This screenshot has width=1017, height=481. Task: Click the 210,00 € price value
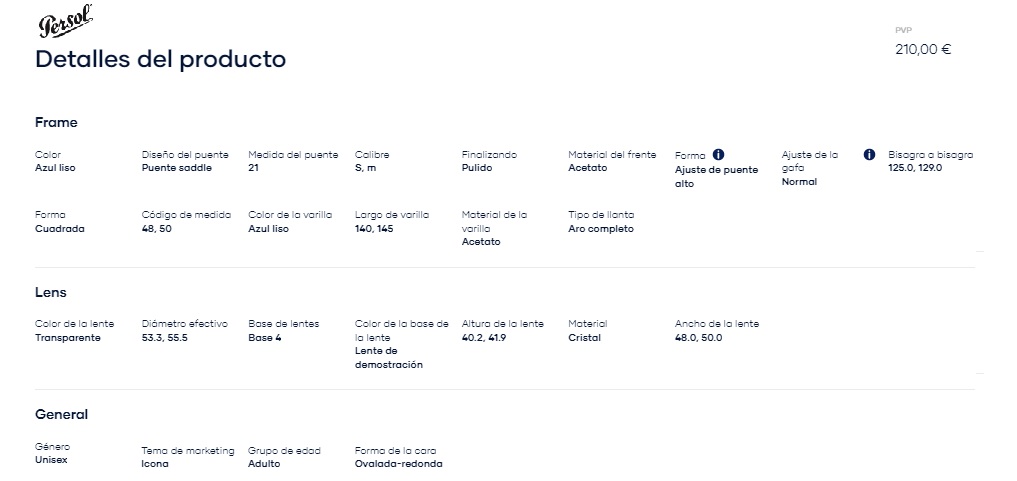click(x=923, y=49)
